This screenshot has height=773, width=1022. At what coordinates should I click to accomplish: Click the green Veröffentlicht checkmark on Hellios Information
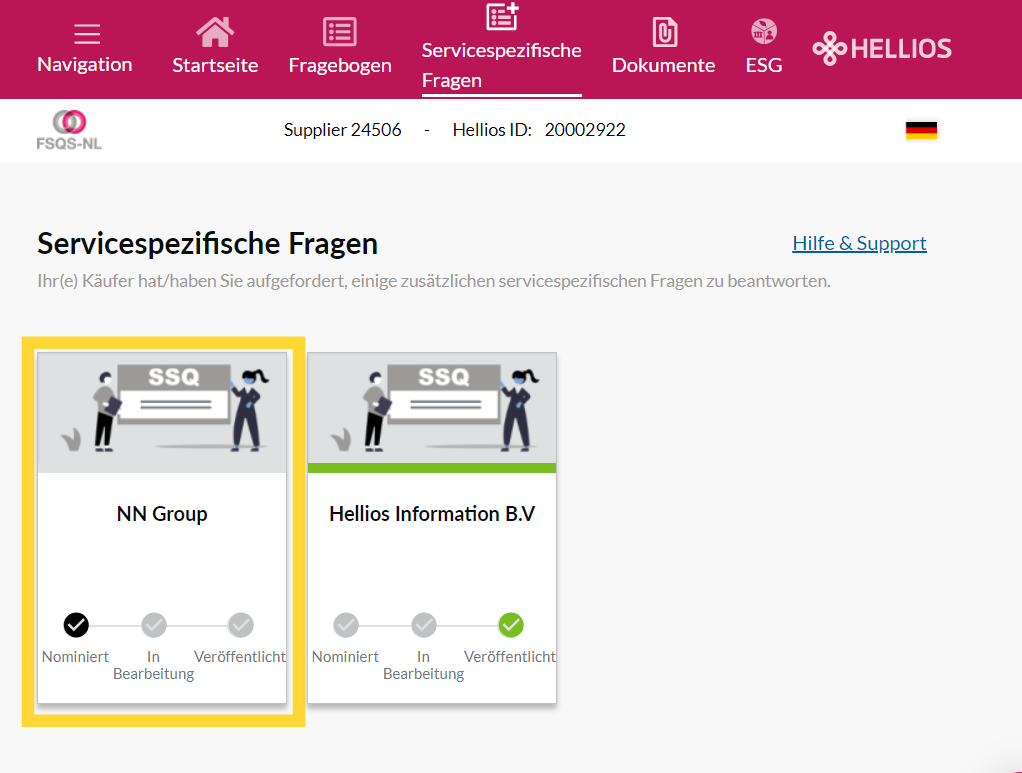pyautogui.click(x=511, y=625)
